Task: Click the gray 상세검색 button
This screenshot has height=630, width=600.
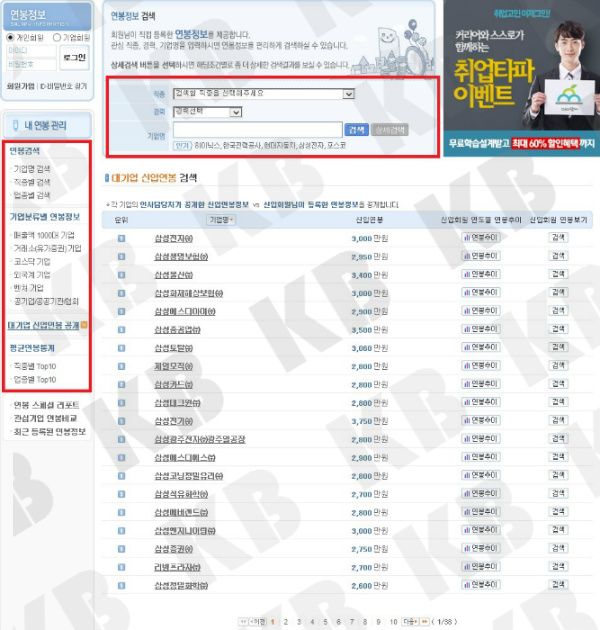Action: 389,130
